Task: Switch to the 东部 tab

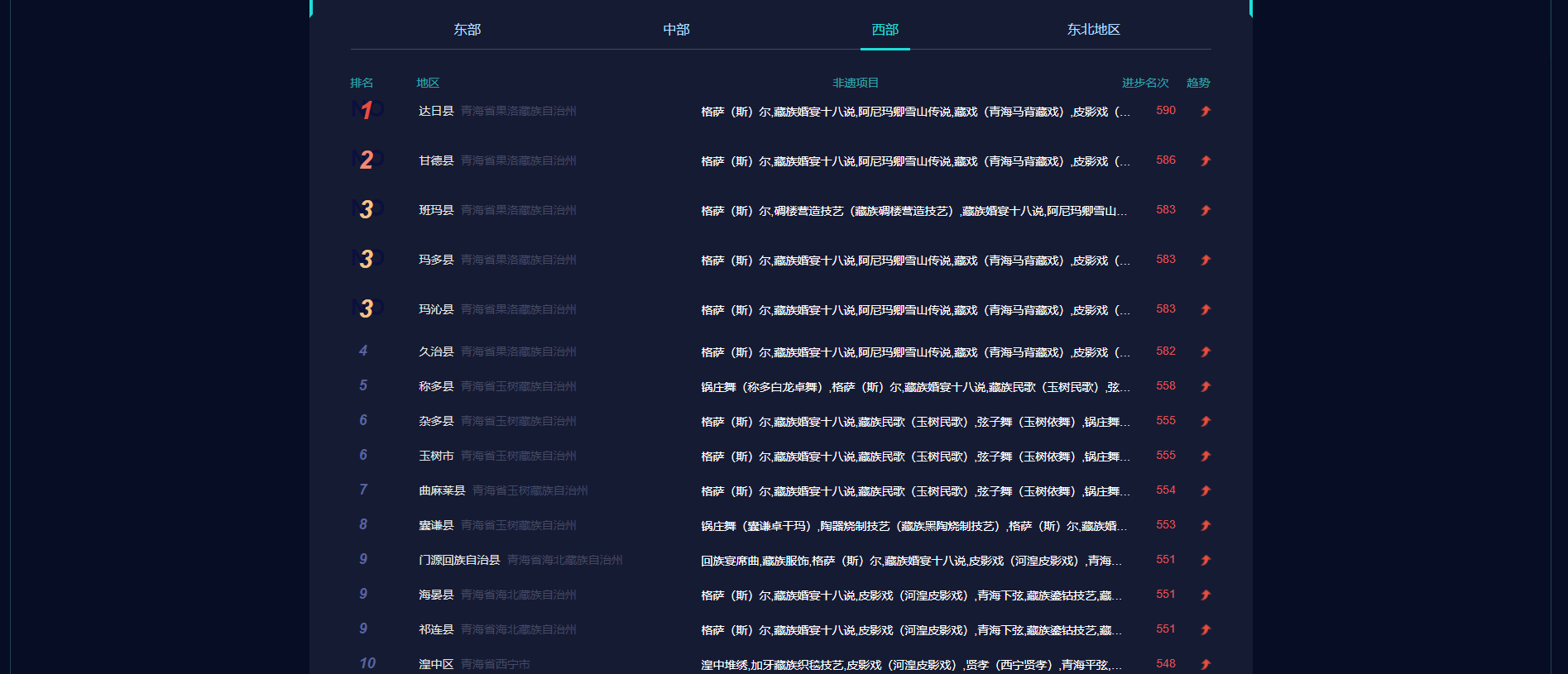Action: tap(467, 30)
